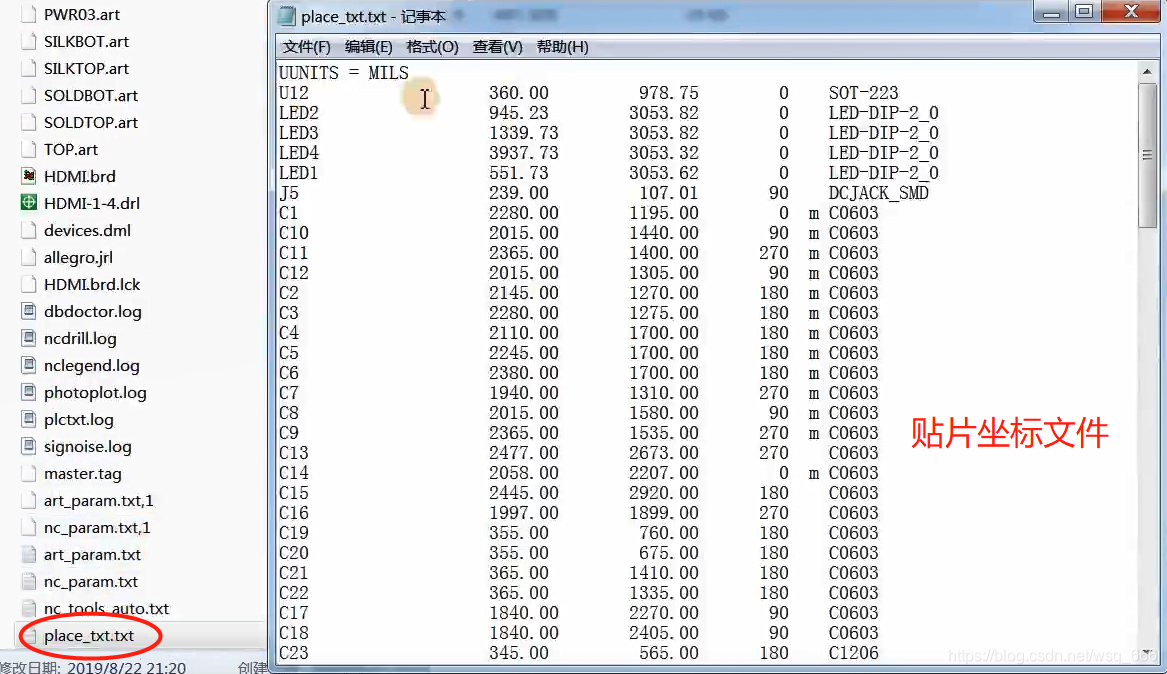Click the HDMI.brd file icon
1167x674 pixels.
click(x=28, y=176)
